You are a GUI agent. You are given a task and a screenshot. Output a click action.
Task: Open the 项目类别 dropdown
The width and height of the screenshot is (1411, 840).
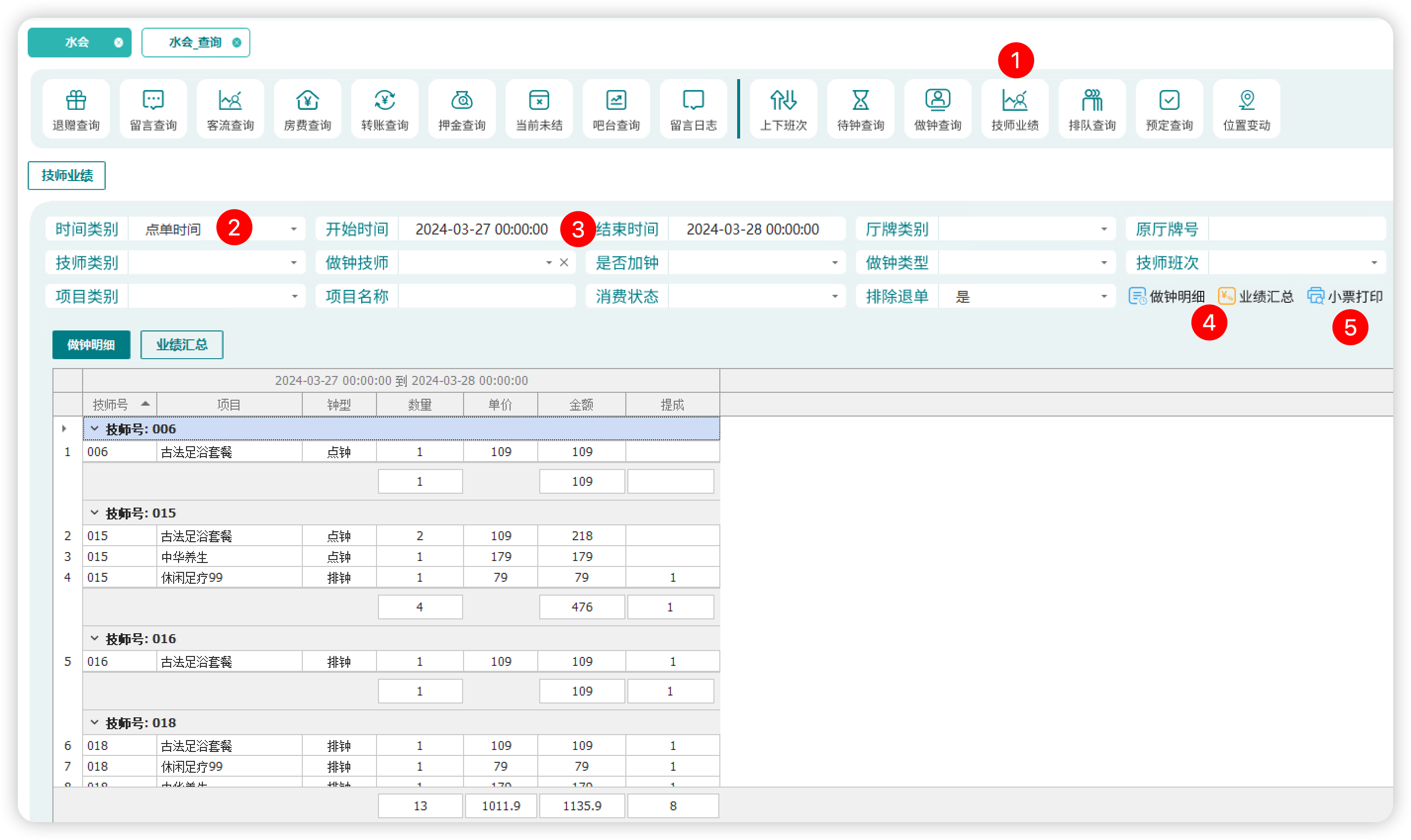pyautogui.click(x=294, y=297)
